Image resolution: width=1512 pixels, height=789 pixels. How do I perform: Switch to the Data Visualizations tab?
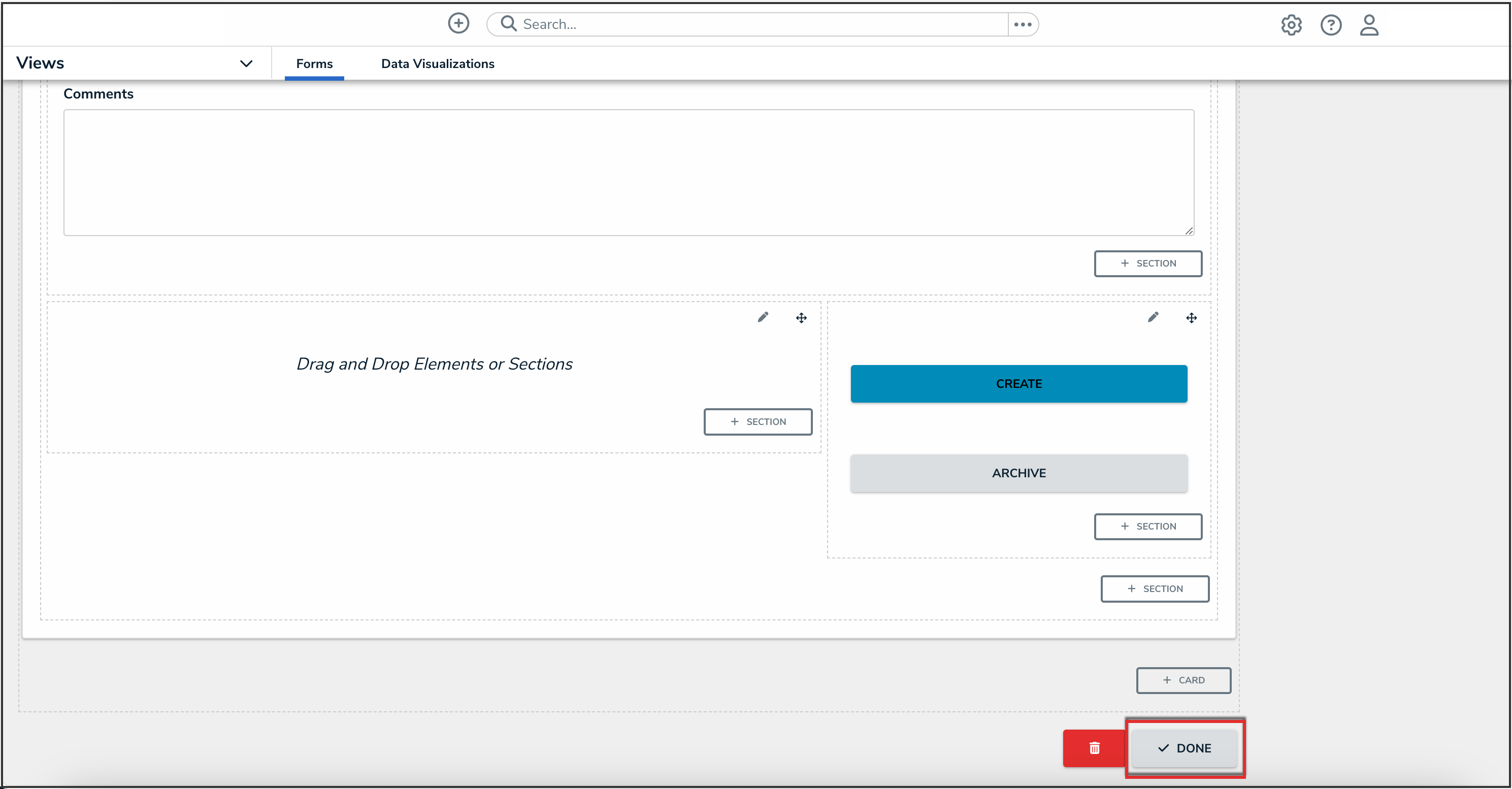point(437,63)
